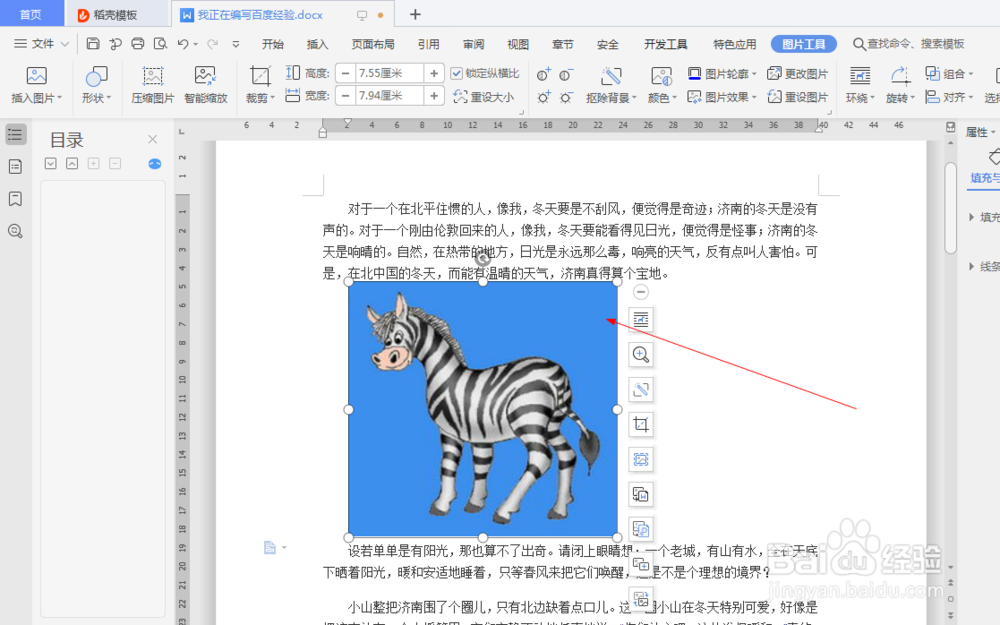1000x625 pixels.
Task: Open 颜色 color dropdown
Action: 662,98
